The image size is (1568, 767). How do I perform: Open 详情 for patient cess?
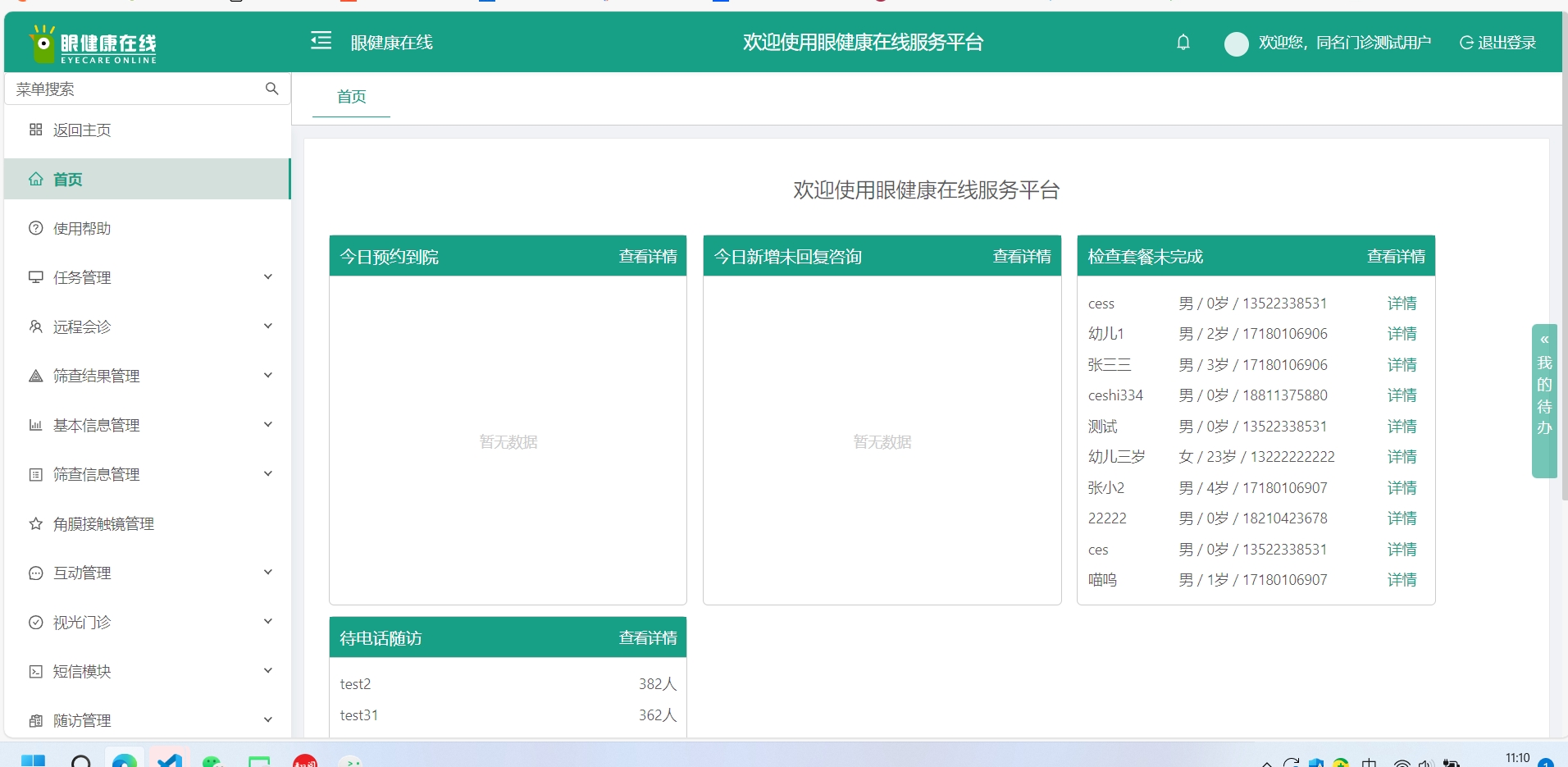click(x=1402, y=304)
